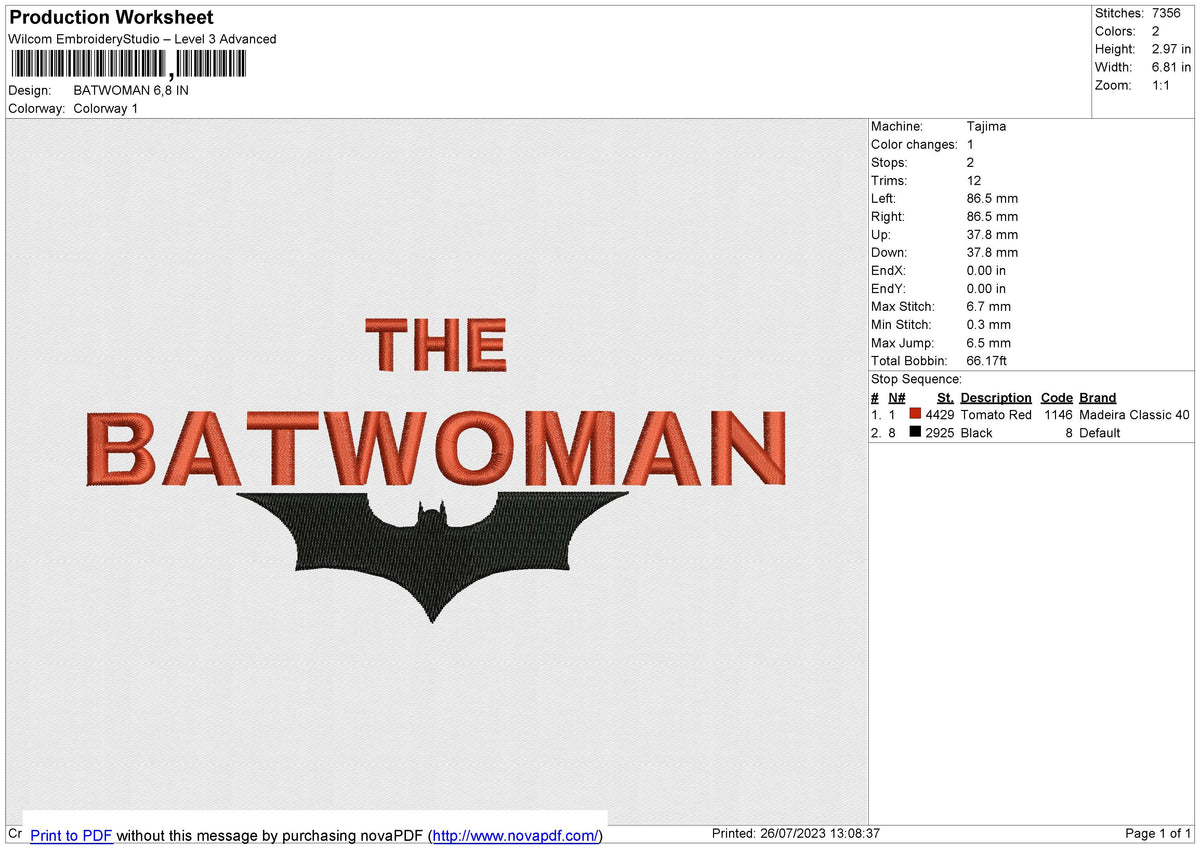Click the Production Worksheet title
Viewport: 1200px width, 848px height.
click(111, 17)
